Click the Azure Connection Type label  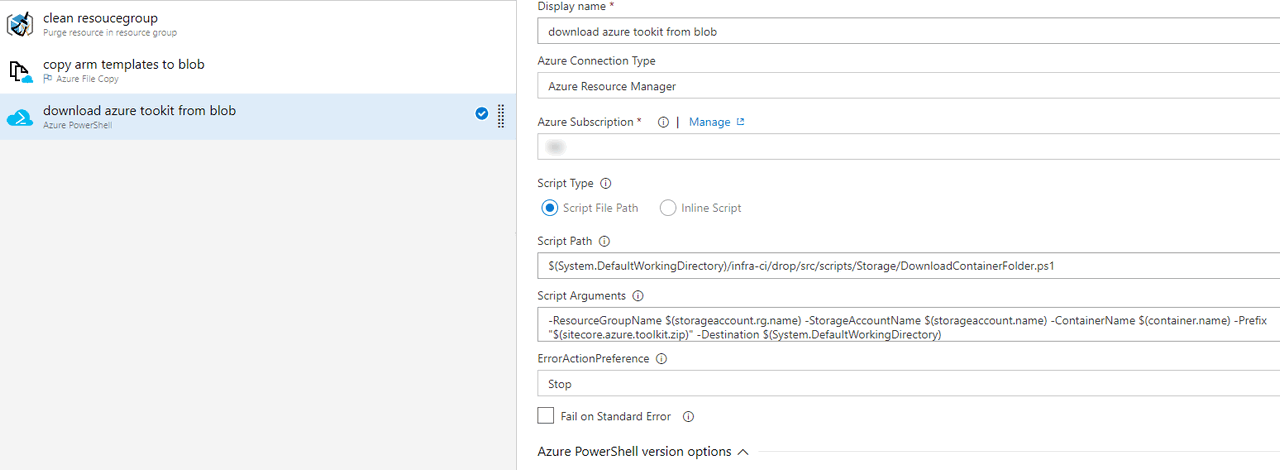tap(596, 61)
